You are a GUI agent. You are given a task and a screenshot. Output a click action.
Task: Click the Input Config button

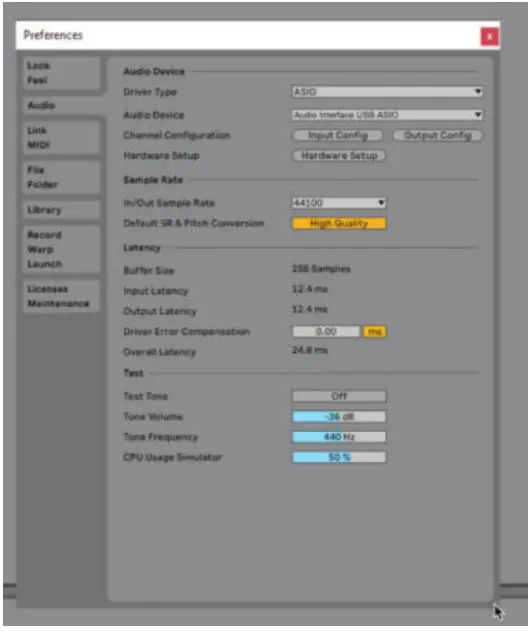[x=337, y=135]
